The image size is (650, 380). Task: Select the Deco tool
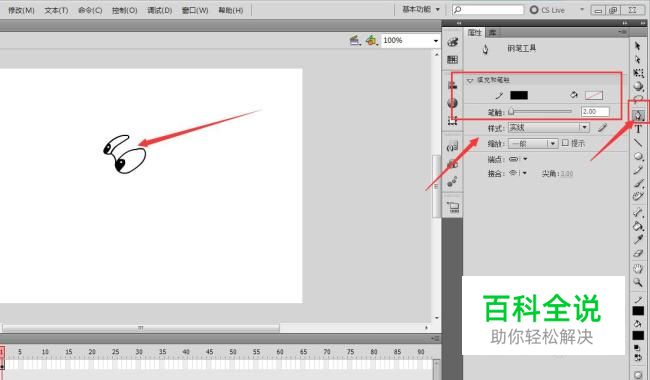tap(638, 196)
